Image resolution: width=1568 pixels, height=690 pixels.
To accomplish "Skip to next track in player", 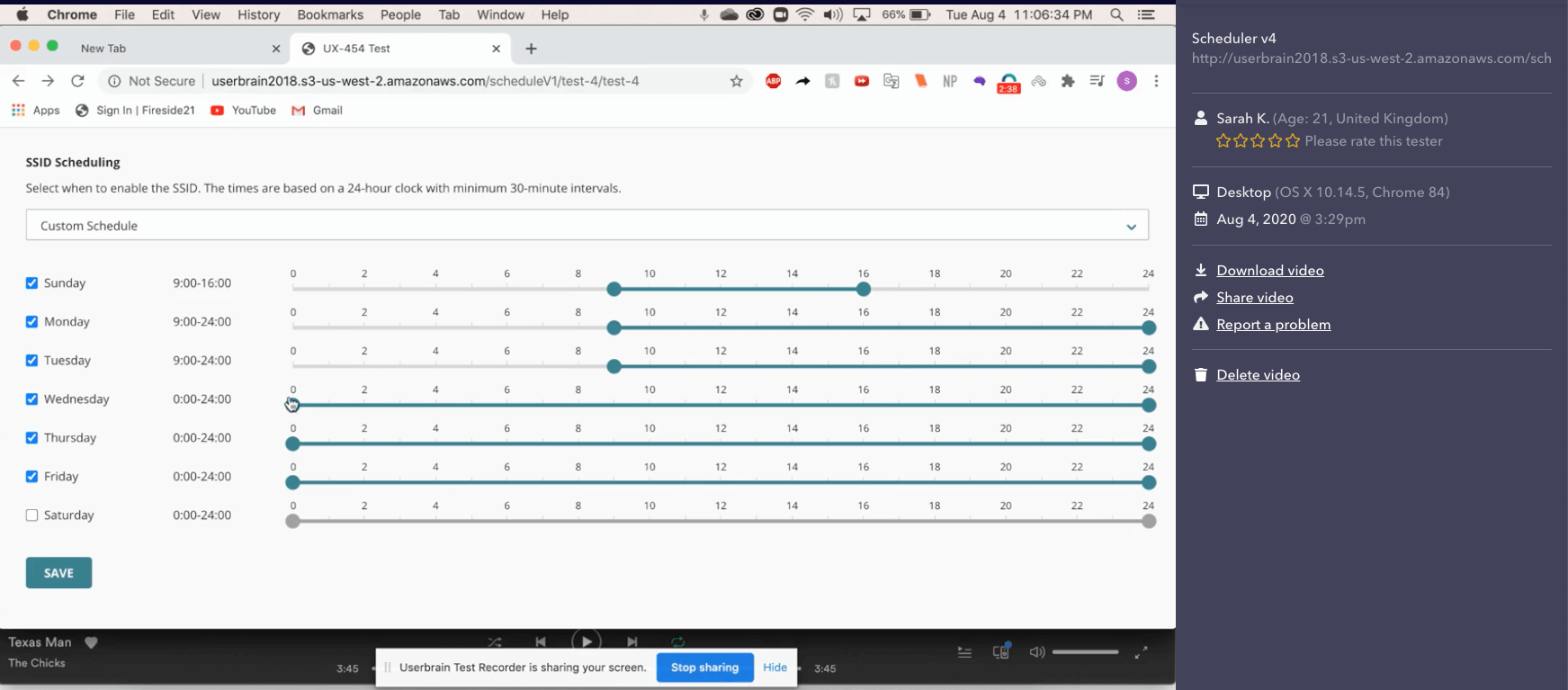I will click(x=632, y=641).
